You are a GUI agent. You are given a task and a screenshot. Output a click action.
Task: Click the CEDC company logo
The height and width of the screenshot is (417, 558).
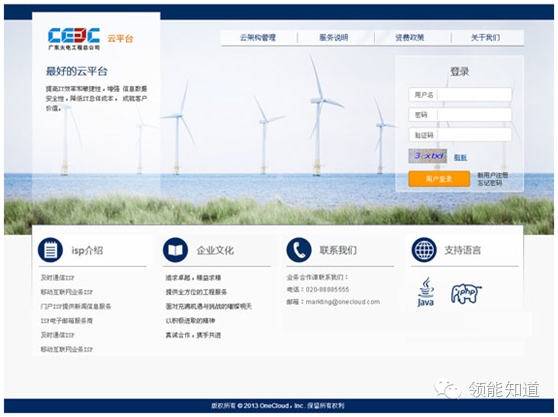coord(74,38)
